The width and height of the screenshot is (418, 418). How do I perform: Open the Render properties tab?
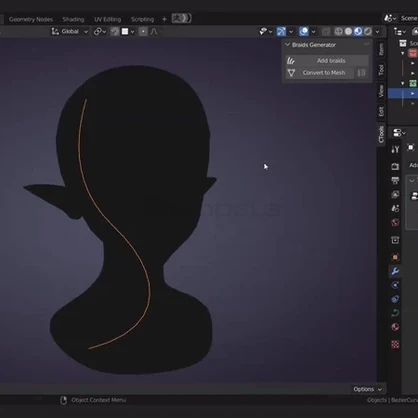tap(395, 166)
